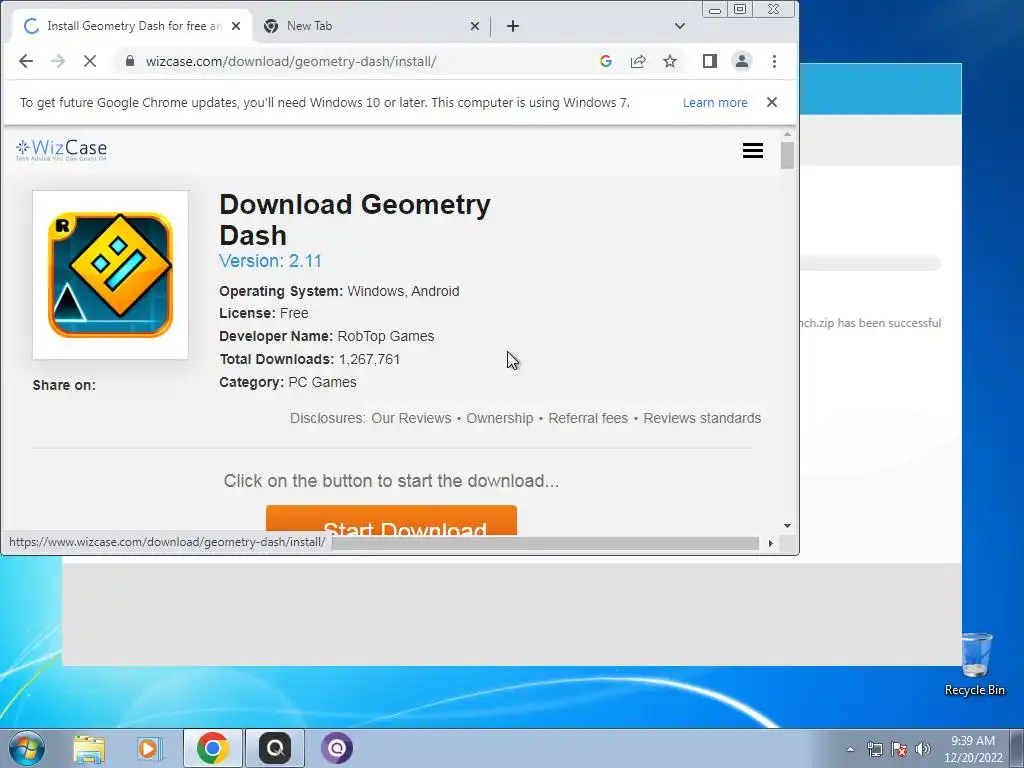The height and width of the screenshot is (768, 1024).
Task: Open the Reviews standards link
Action: (702, 418)
